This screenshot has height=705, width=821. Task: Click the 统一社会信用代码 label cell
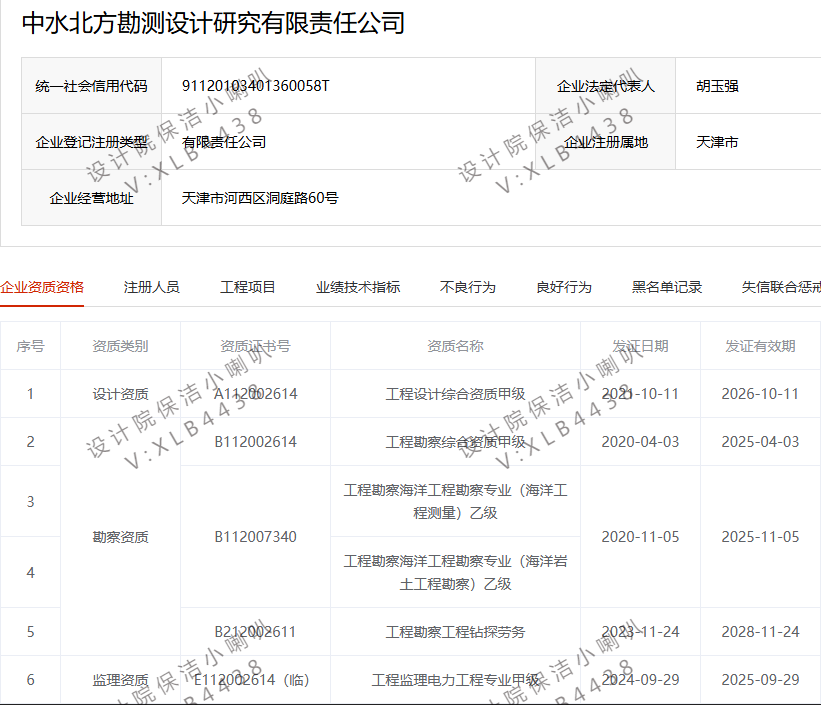point(92,86)
